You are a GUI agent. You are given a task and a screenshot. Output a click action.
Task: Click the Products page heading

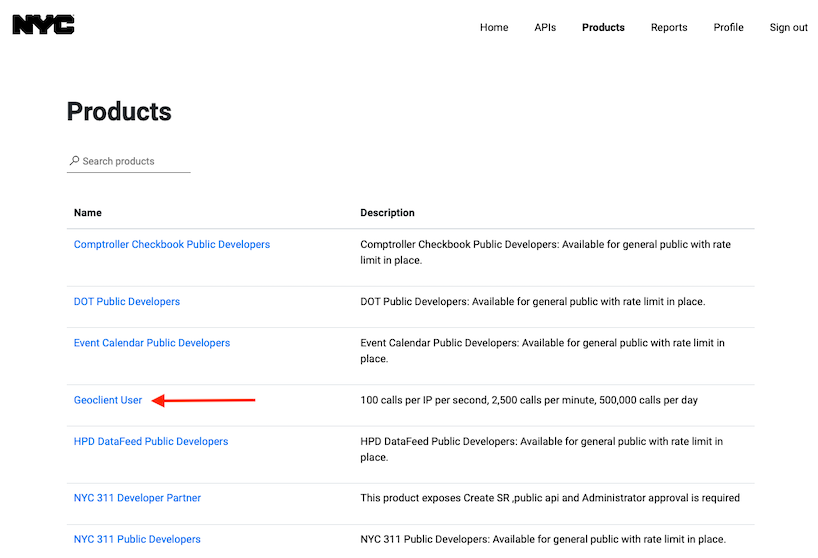click(x=119, y=111)
